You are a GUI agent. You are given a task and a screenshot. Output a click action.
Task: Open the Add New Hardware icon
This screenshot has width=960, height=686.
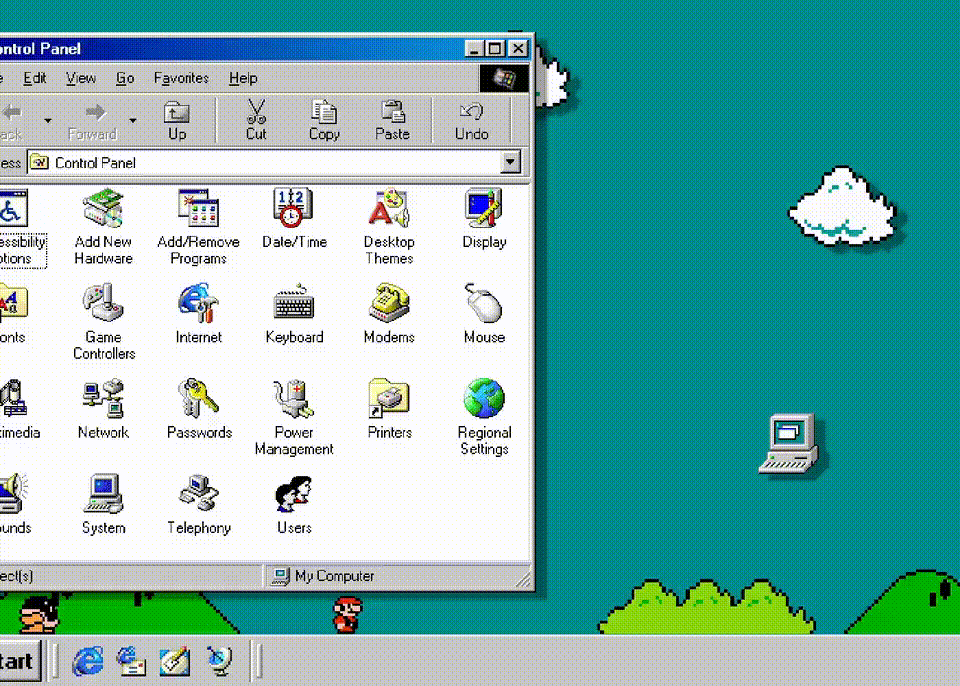click(103, 209)
